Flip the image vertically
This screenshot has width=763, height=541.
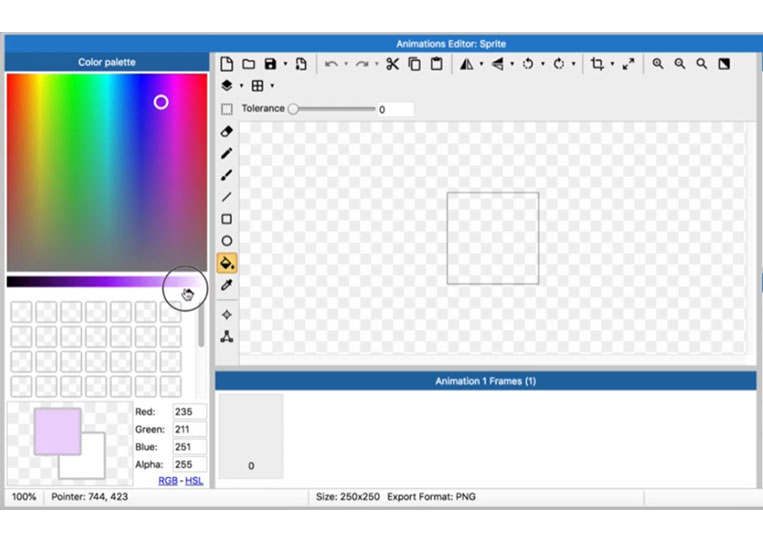[x=497, y=64]
